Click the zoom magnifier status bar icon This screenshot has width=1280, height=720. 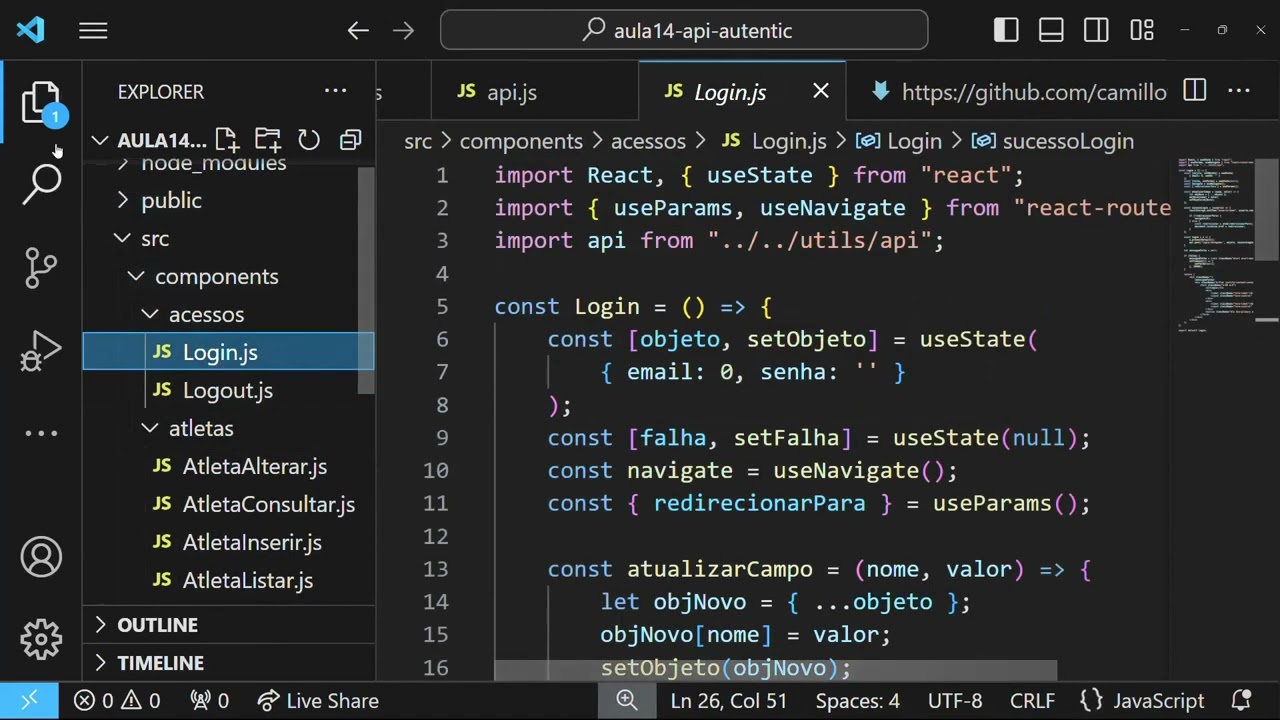[627, 701]
